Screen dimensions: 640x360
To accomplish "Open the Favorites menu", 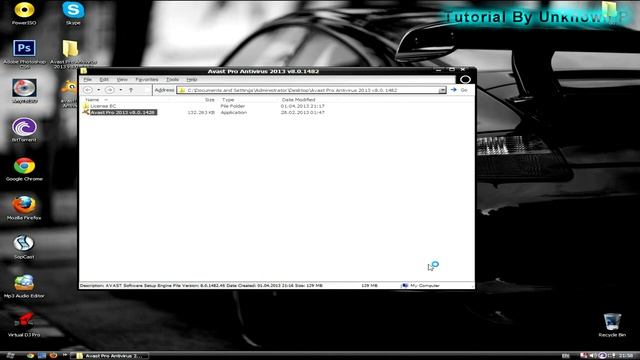I will click(147, 80).
